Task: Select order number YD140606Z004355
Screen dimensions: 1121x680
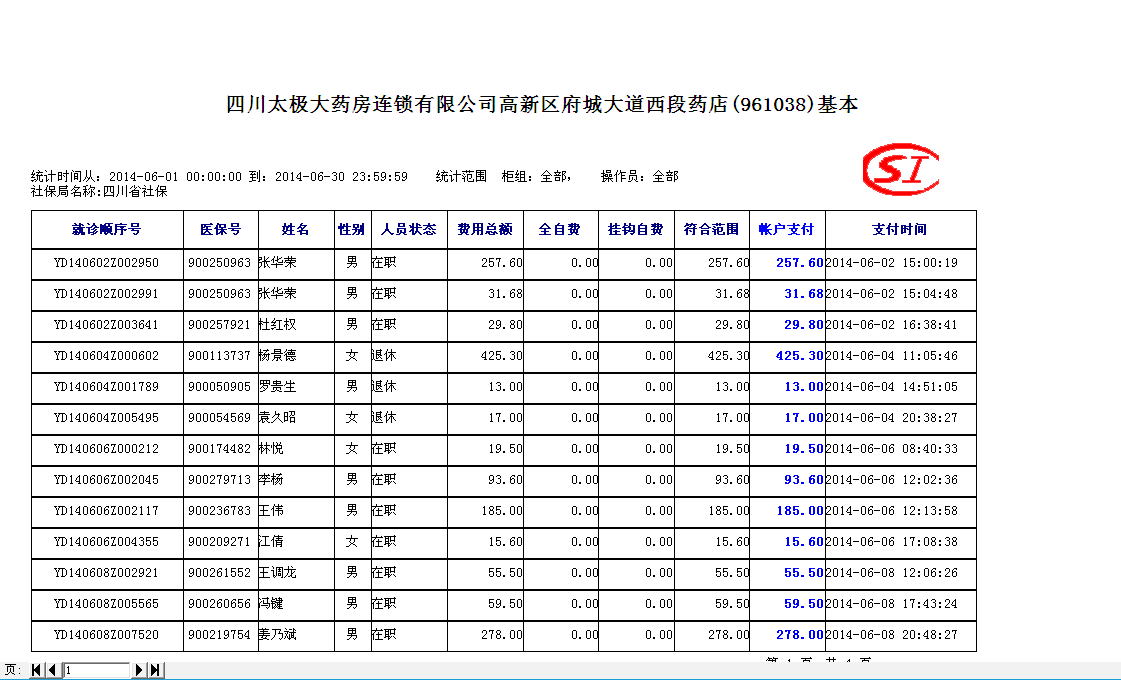Action: tap(107, 542)
